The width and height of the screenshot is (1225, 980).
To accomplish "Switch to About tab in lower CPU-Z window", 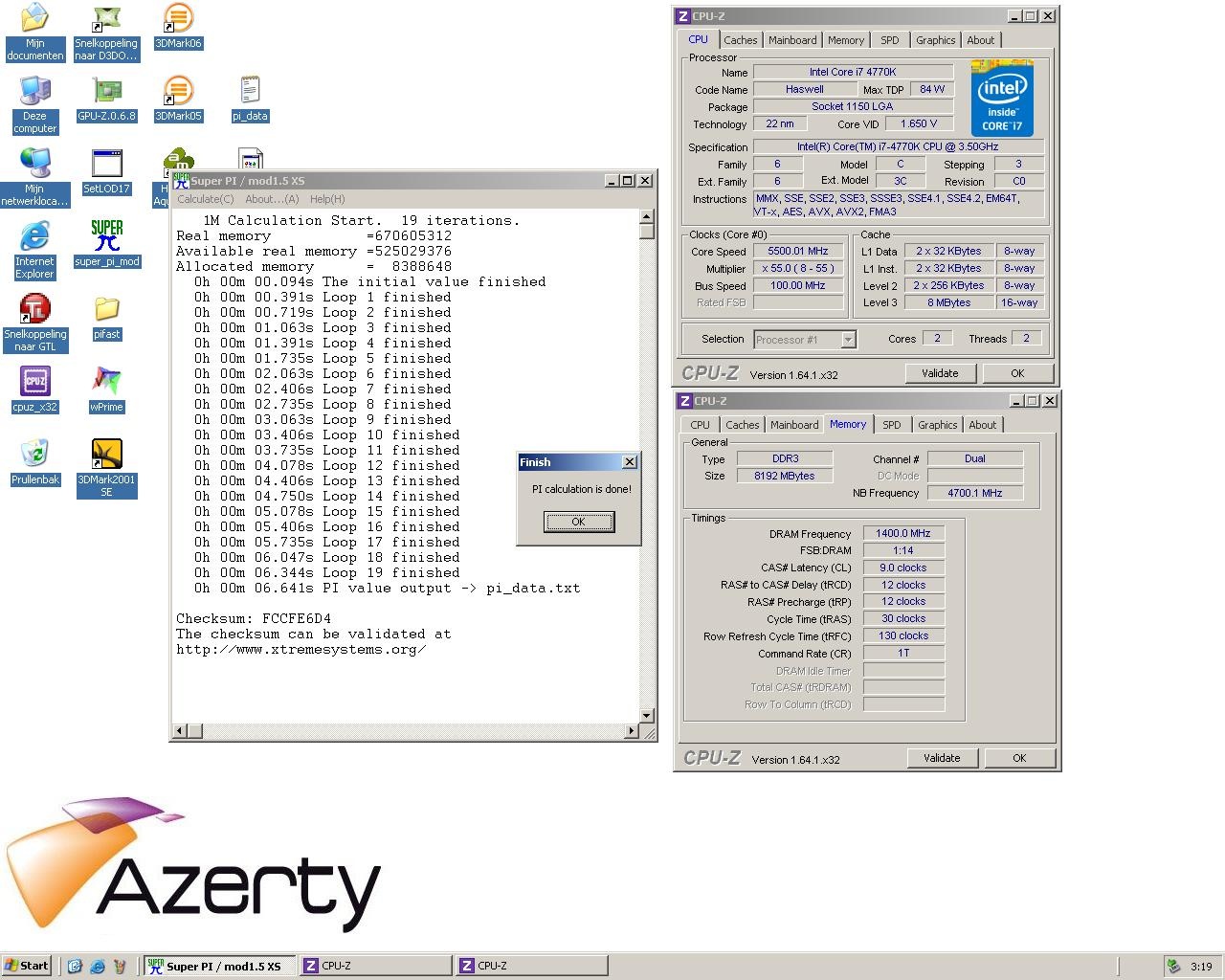I will click(983, 425).
